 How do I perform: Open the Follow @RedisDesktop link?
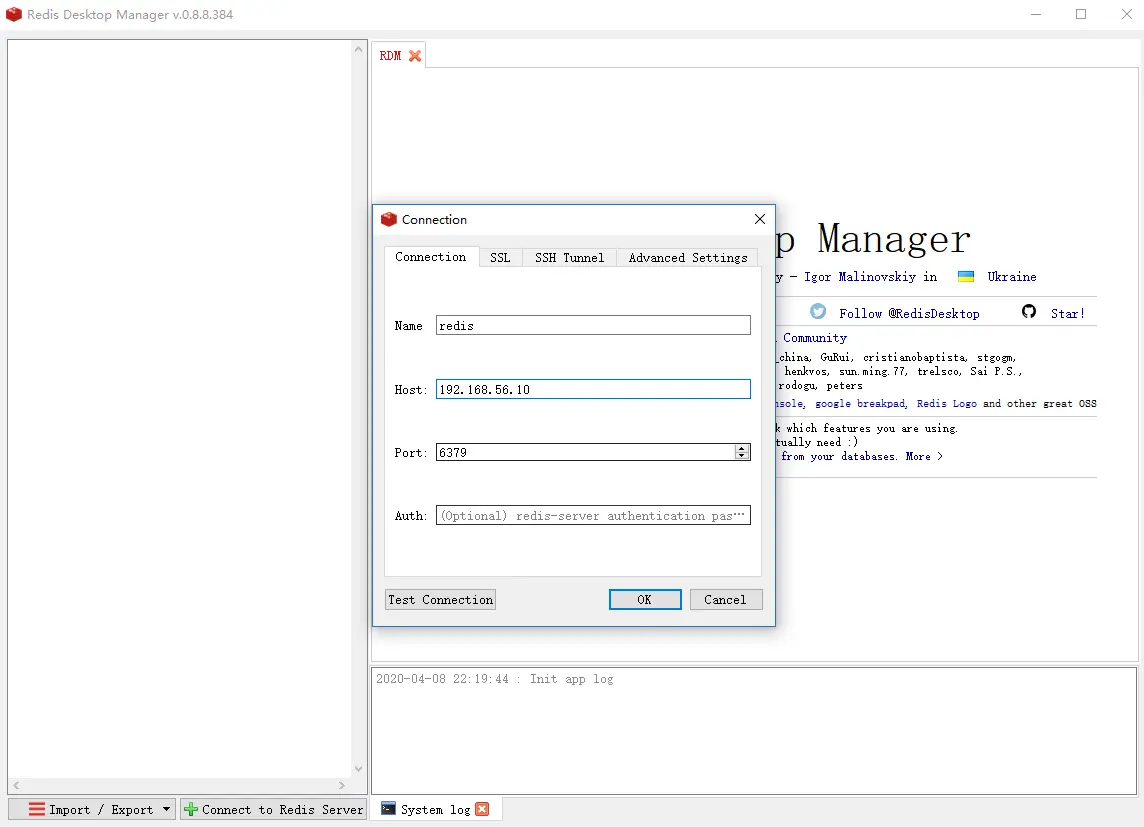pos(909,314)
